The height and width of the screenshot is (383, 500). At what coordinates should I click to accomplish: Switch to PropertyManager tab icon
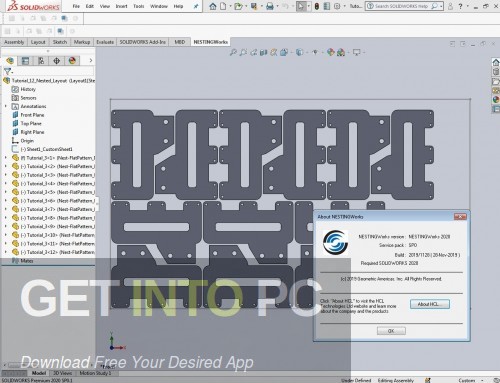pos(25,61)
